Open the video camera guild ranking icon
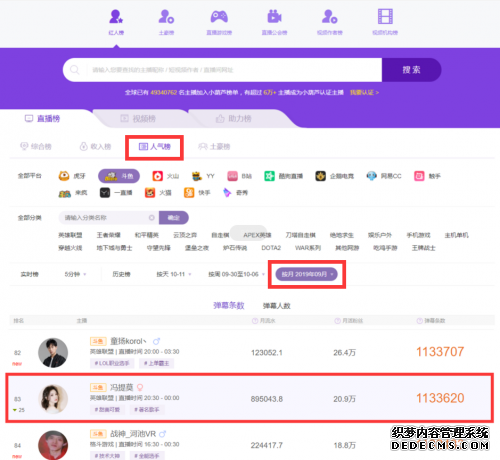Screen dimensions: 500x460 pyautogui.click(x=274, y=16)
